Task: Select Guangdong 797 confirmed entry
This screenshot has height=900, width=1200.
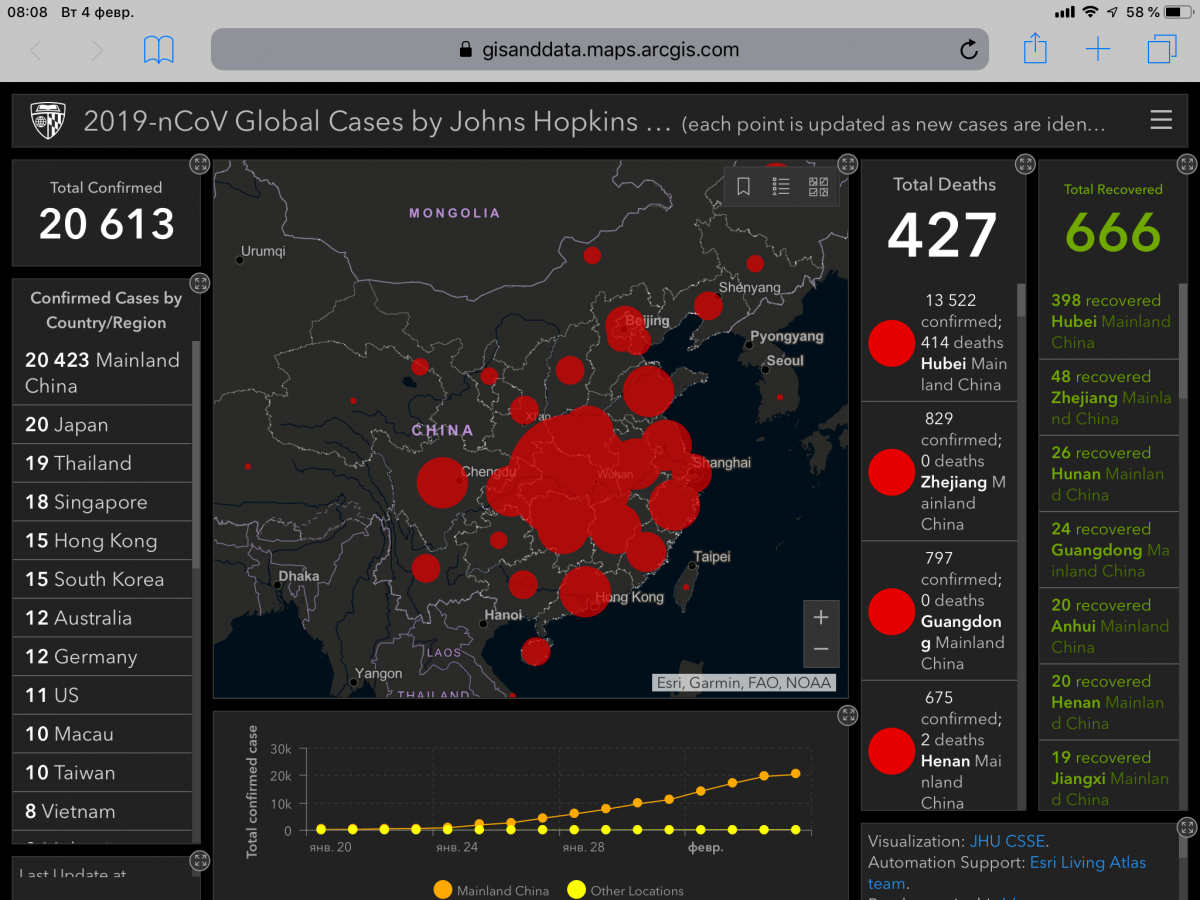Action: click(x=939, y=611)
